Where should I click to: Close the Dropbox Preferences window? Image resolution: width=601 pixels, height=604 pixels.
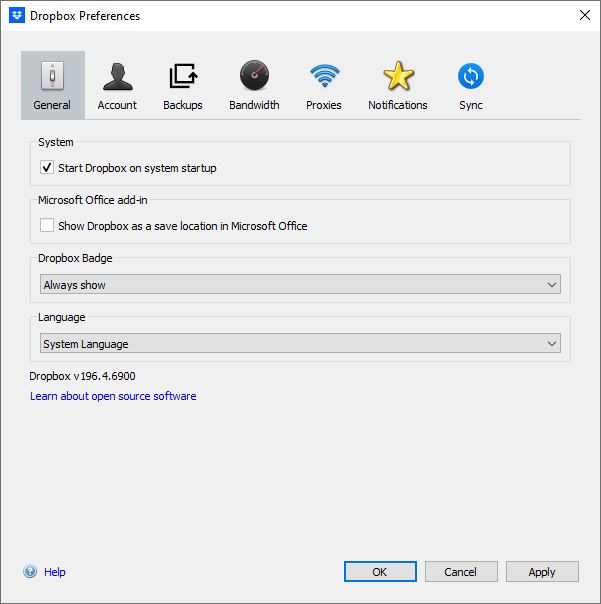pyautogui.click(x=584, y=15)
